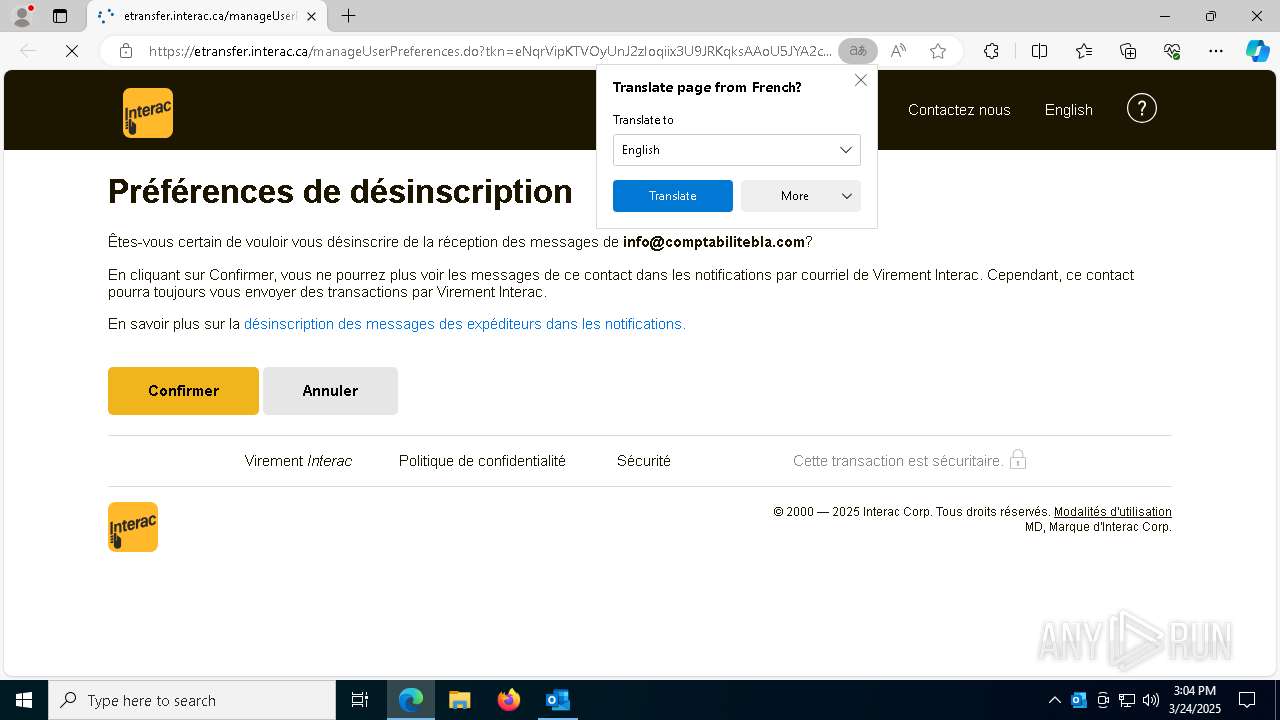Open the Virement Interac footer link
The width and height of the screenshot is (1280, 720).
[298, 461]
